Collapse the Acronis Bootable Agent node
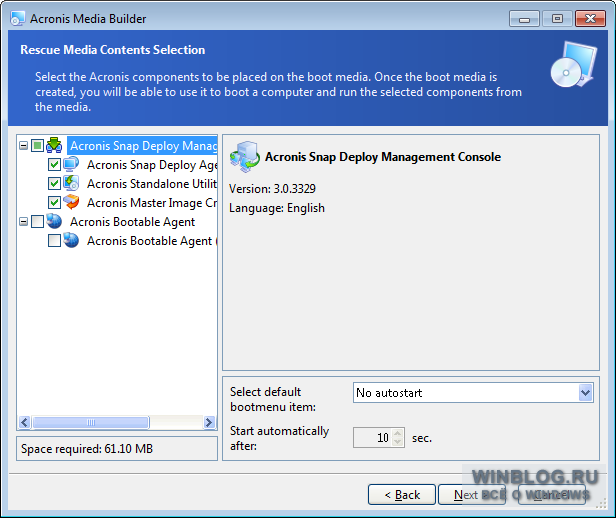This screenshot has width=616, height=518. click(24, 221)
